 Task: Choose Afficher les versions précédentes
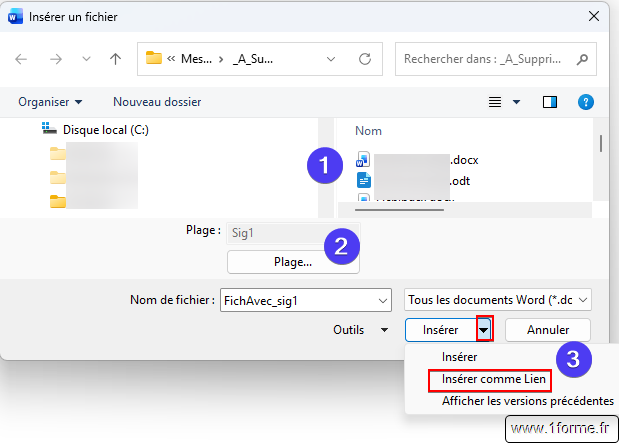click(x=528, y=401)
